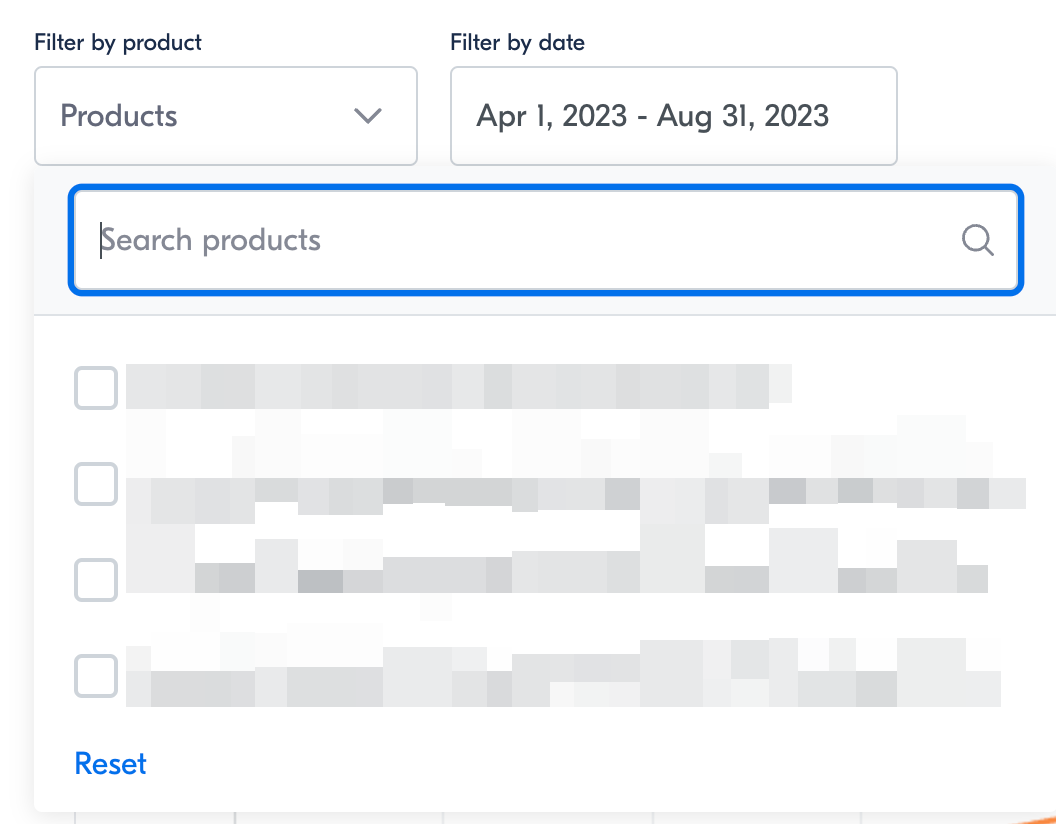This screenshot has width=1056, height=824.
Task: Tick the third product checkbox
Action: [x=96, y=580]
